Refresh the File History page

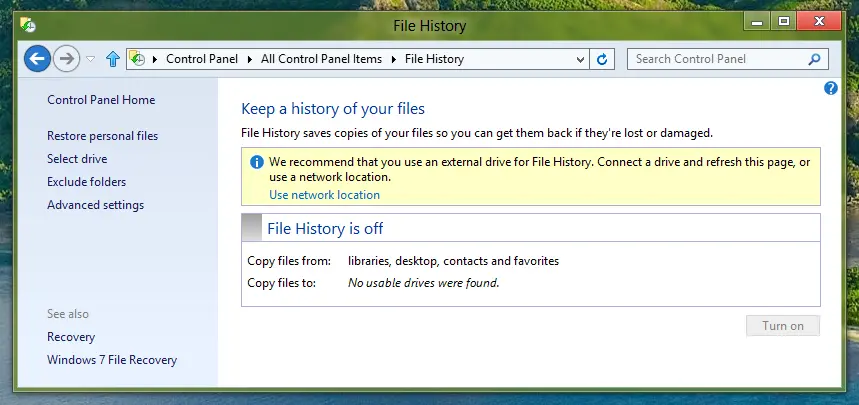point(602,59)
